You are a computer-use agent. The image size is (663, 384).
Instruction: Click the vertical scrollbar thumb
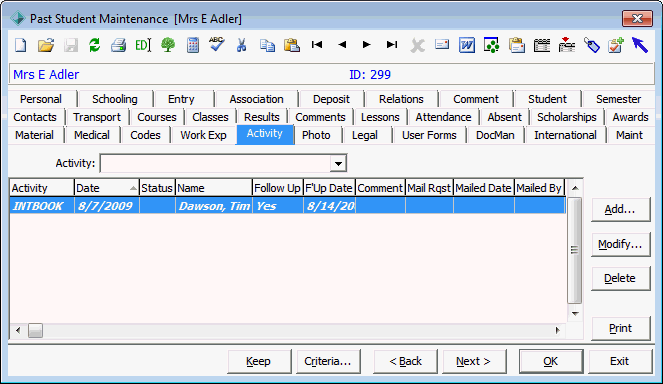(x=575, y=250)
